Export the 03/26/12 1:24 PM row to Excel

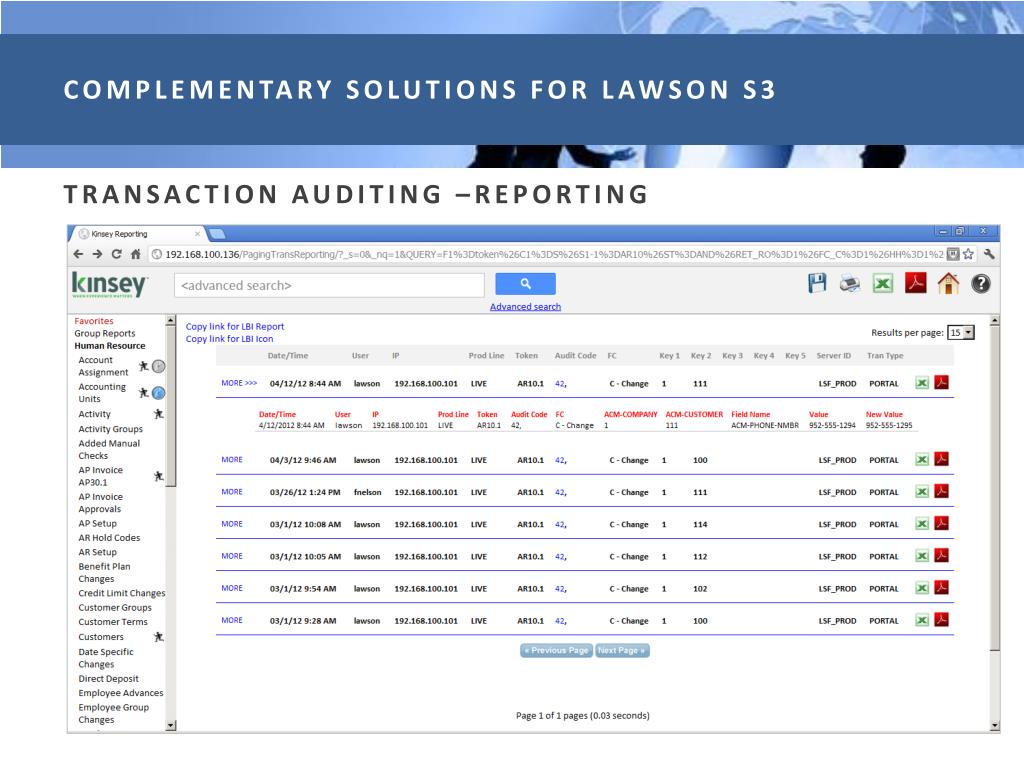pyautogui.click(x=921, y=492)
